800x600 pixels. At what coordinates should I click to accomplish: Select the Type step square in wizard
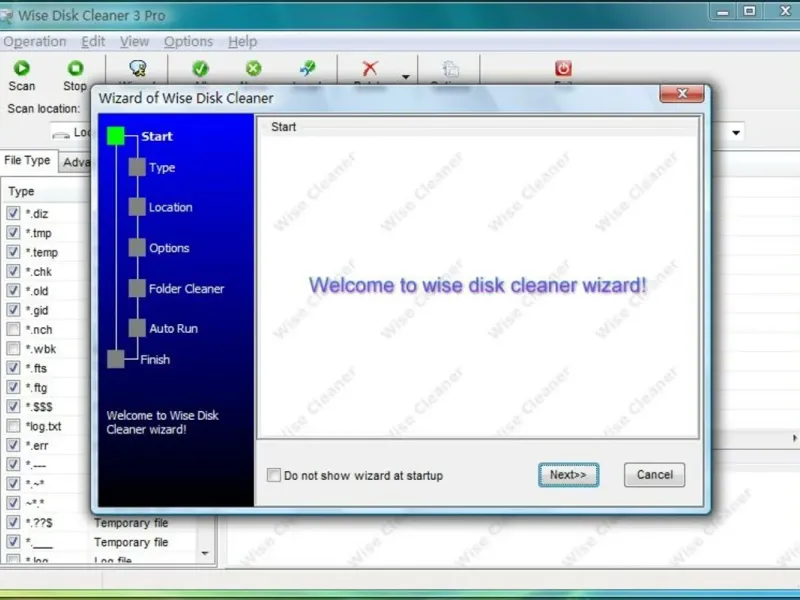click(137, 167)
